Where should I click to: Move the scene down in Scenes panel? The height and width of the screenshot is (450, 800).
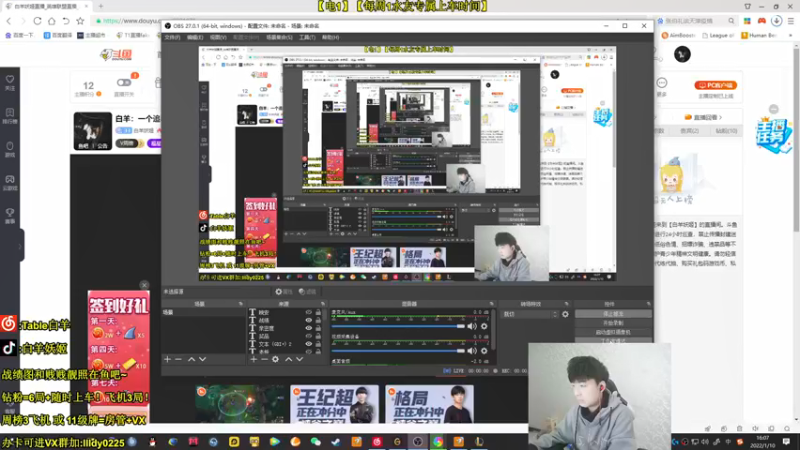(x=203, y=359)
